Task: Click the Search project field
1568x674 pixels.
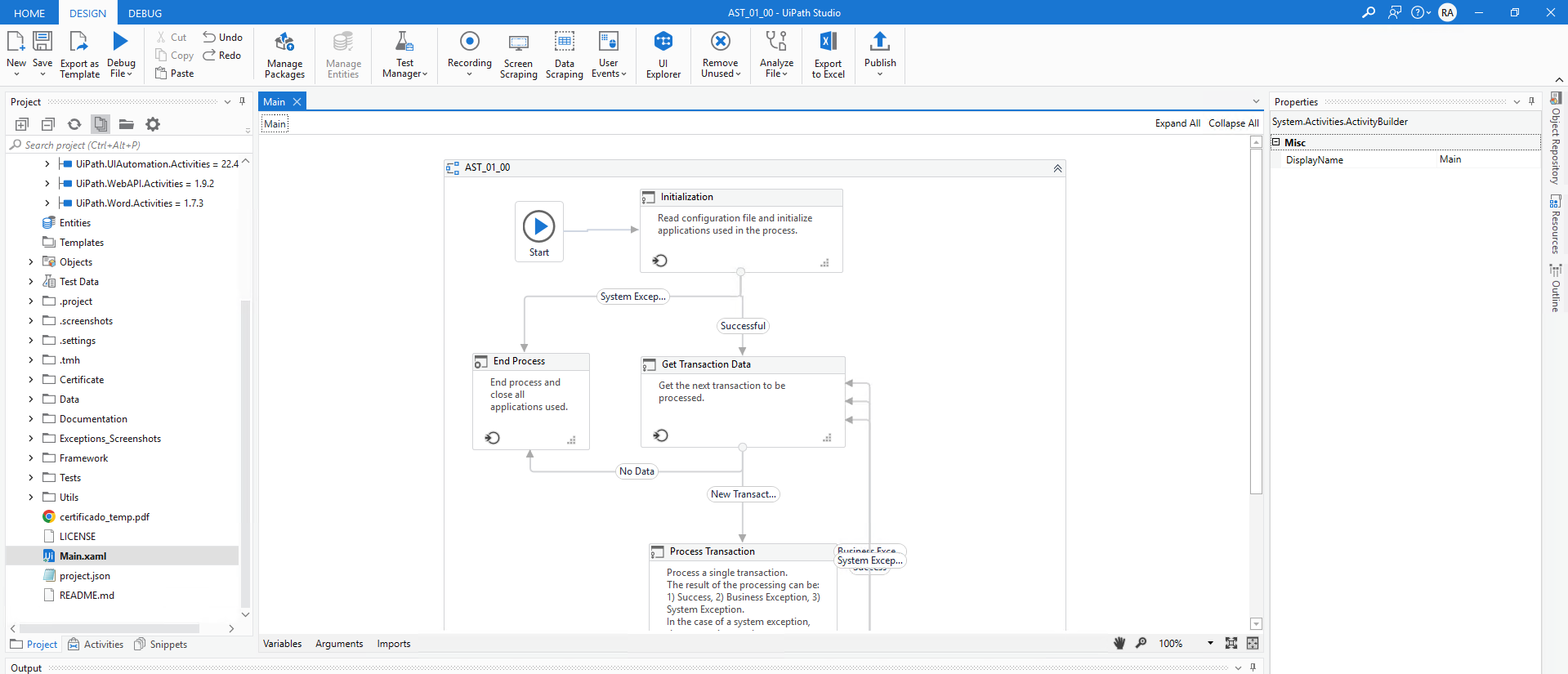Action: pyautogui.click(x=129, y=145)
